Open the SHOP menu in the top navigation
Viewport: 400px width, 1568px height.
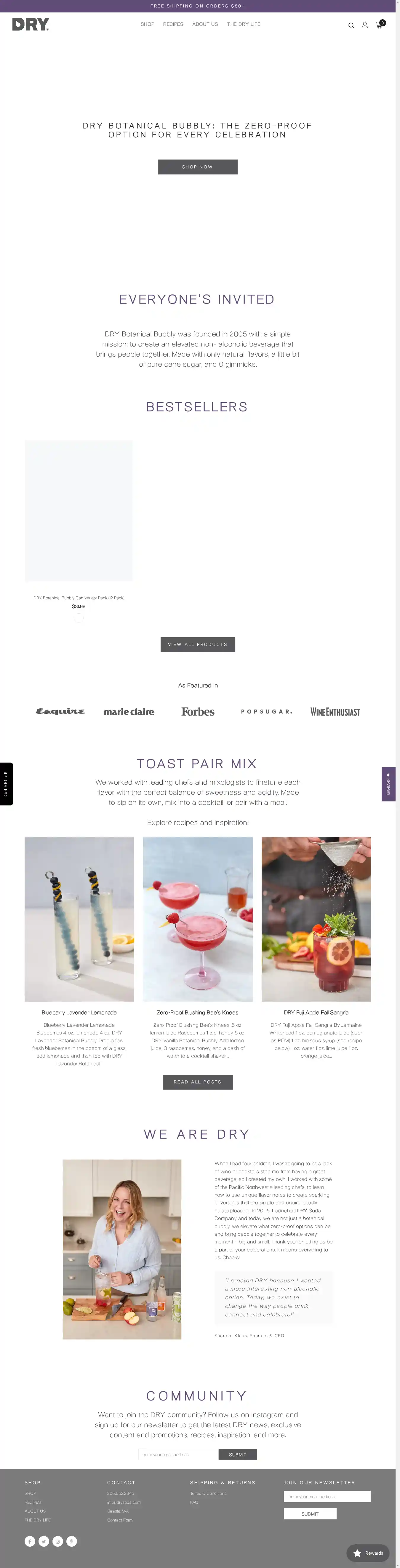pos(147,24)
